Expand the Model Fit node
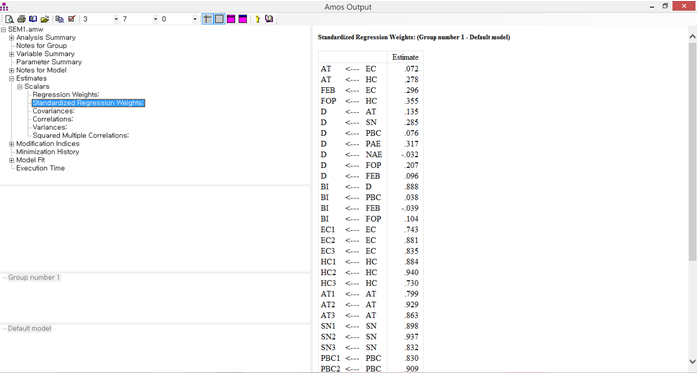This screenshot has width=699, height=373. pos(12,160)
